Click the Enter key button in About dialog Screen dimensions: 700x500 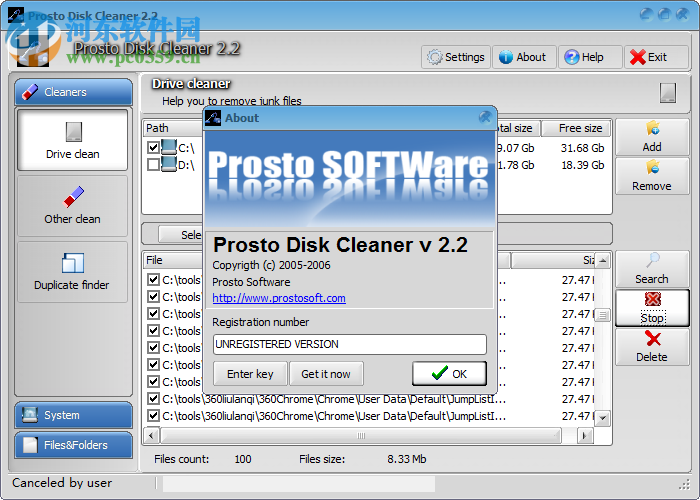pyautogui.click(x=250, y=374)
